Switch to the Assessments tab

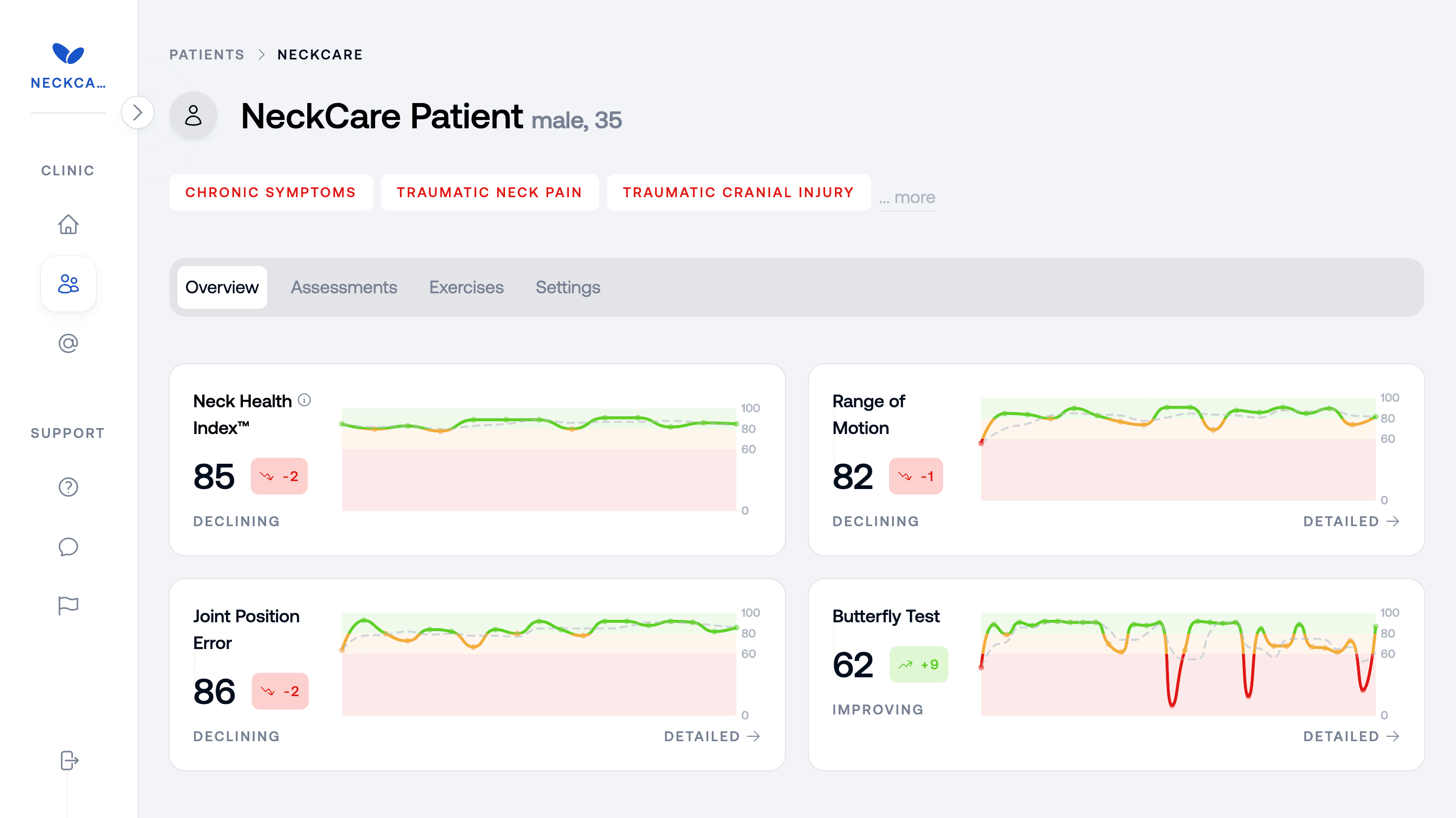click(343, 287)
